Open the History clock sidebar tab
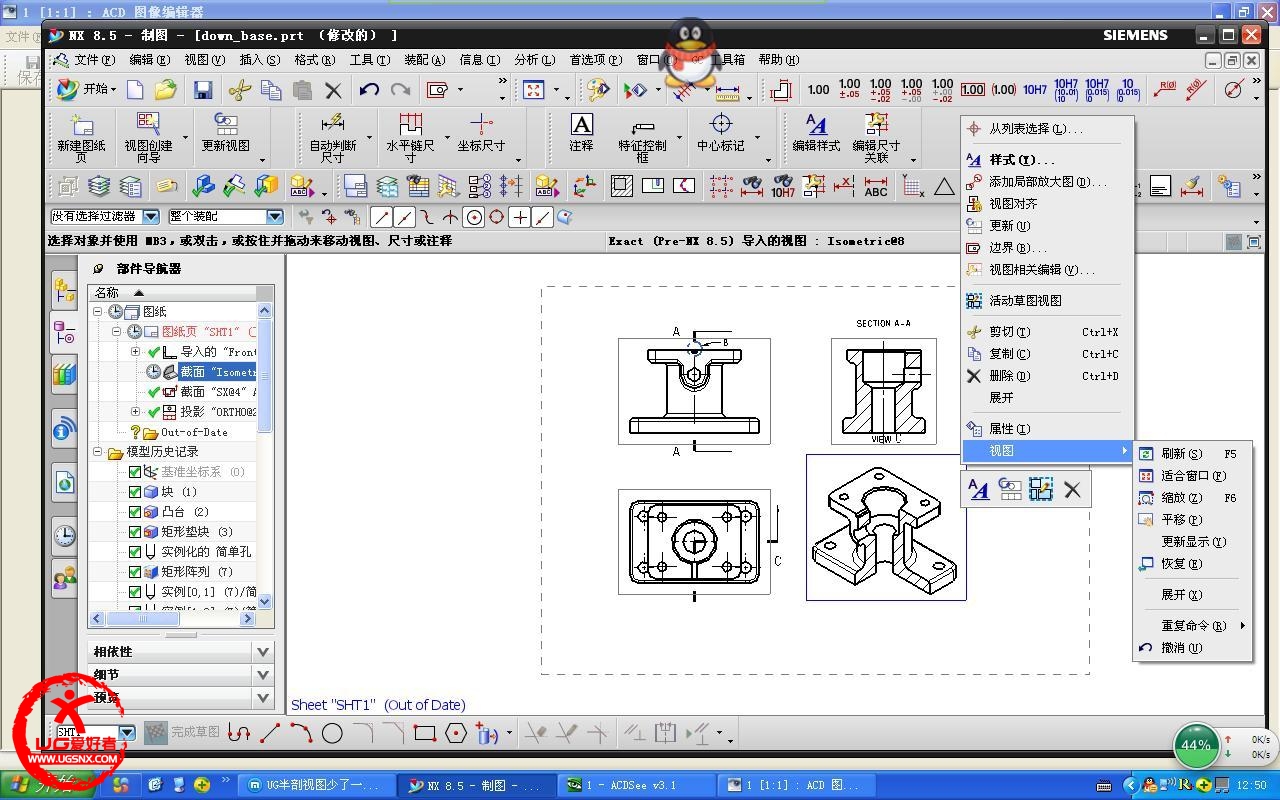This screenshot has width=1280, height=800. click(x=65, y=535)
